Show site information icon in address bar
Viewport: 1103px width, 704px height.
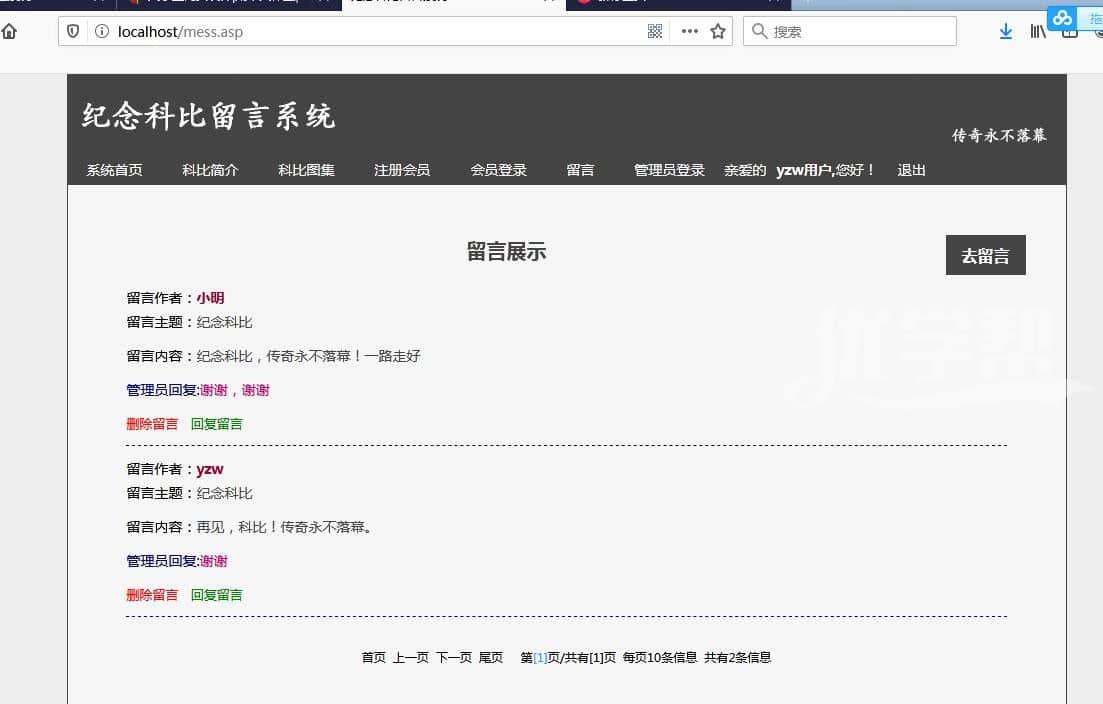tap(101, 32)
